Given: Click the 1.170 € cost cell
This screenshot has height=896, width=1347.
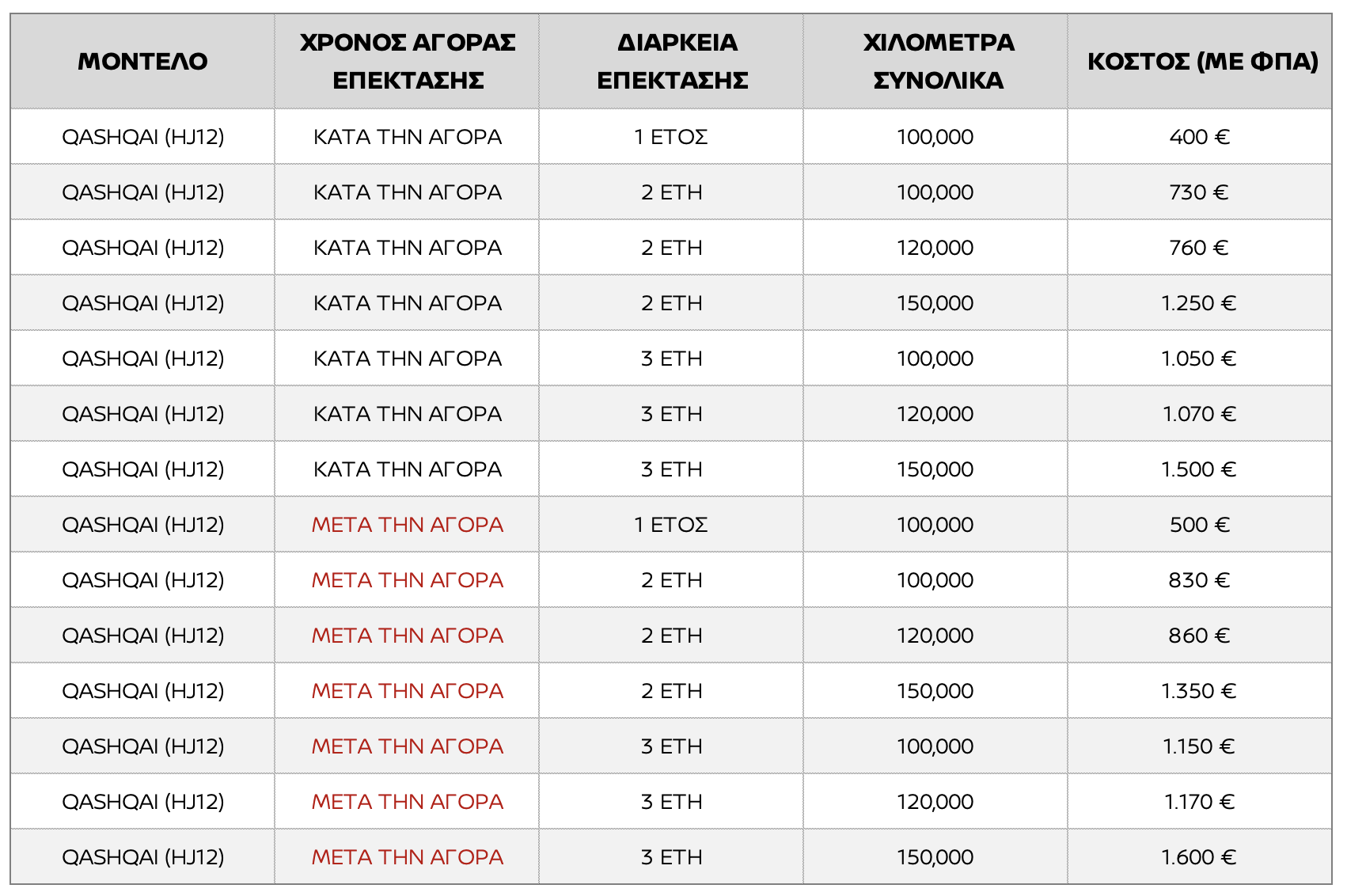Looking at the screenshot, I should [x=1199, y=802].
